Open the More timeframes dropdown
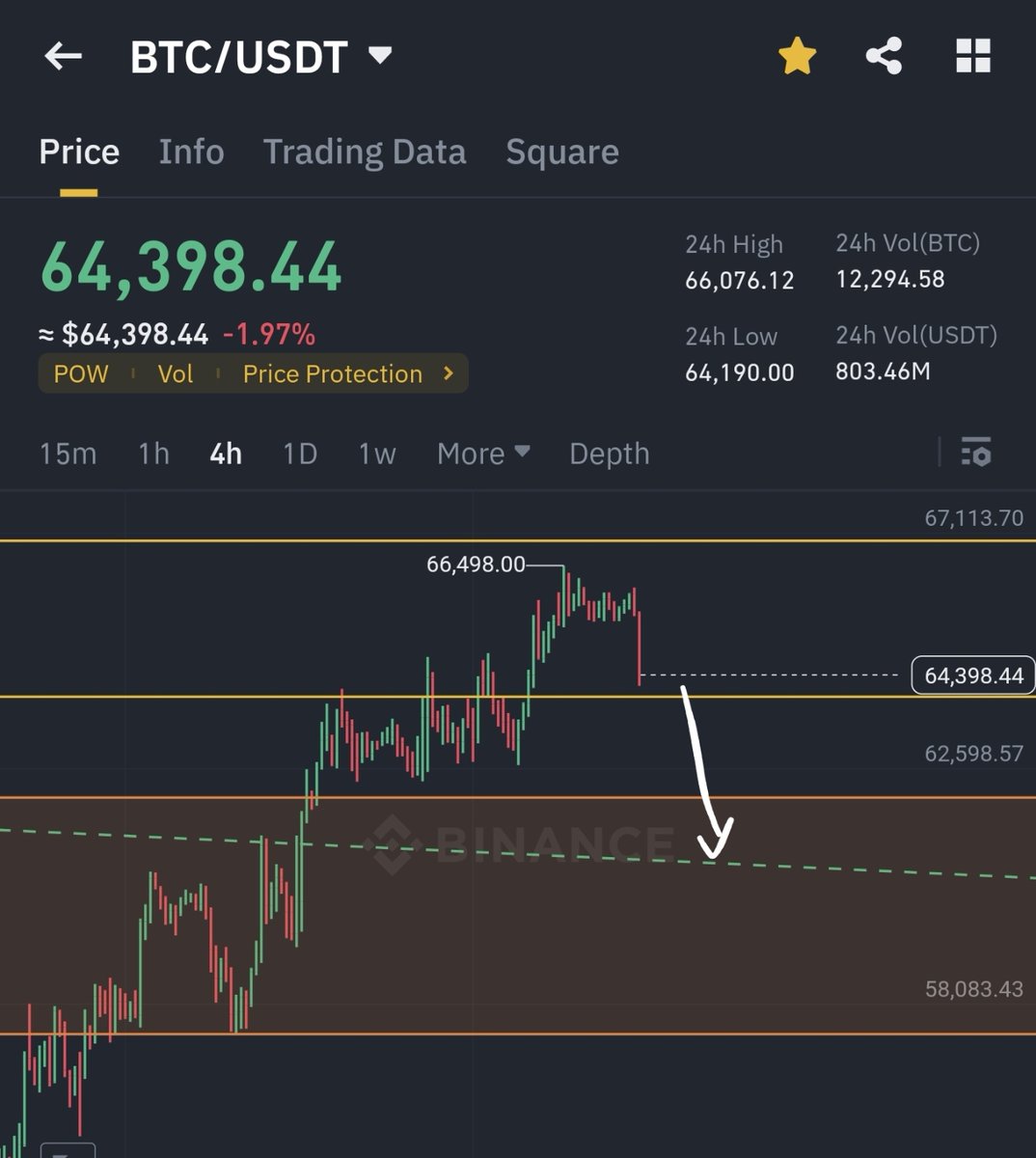1036x1158 pixels. click(483, 454)
